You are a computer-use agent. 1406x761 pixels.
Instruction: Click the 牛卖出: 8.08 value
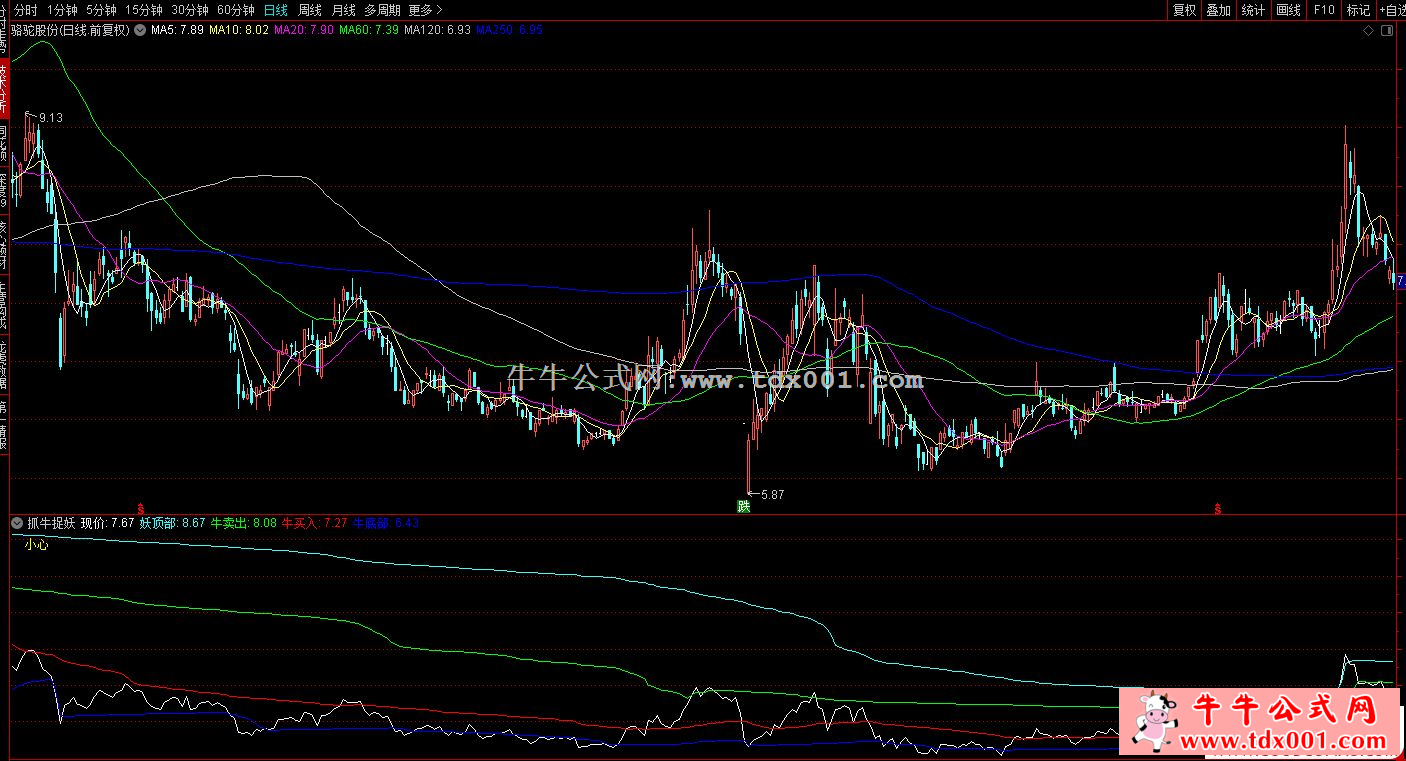click(244, 522)
